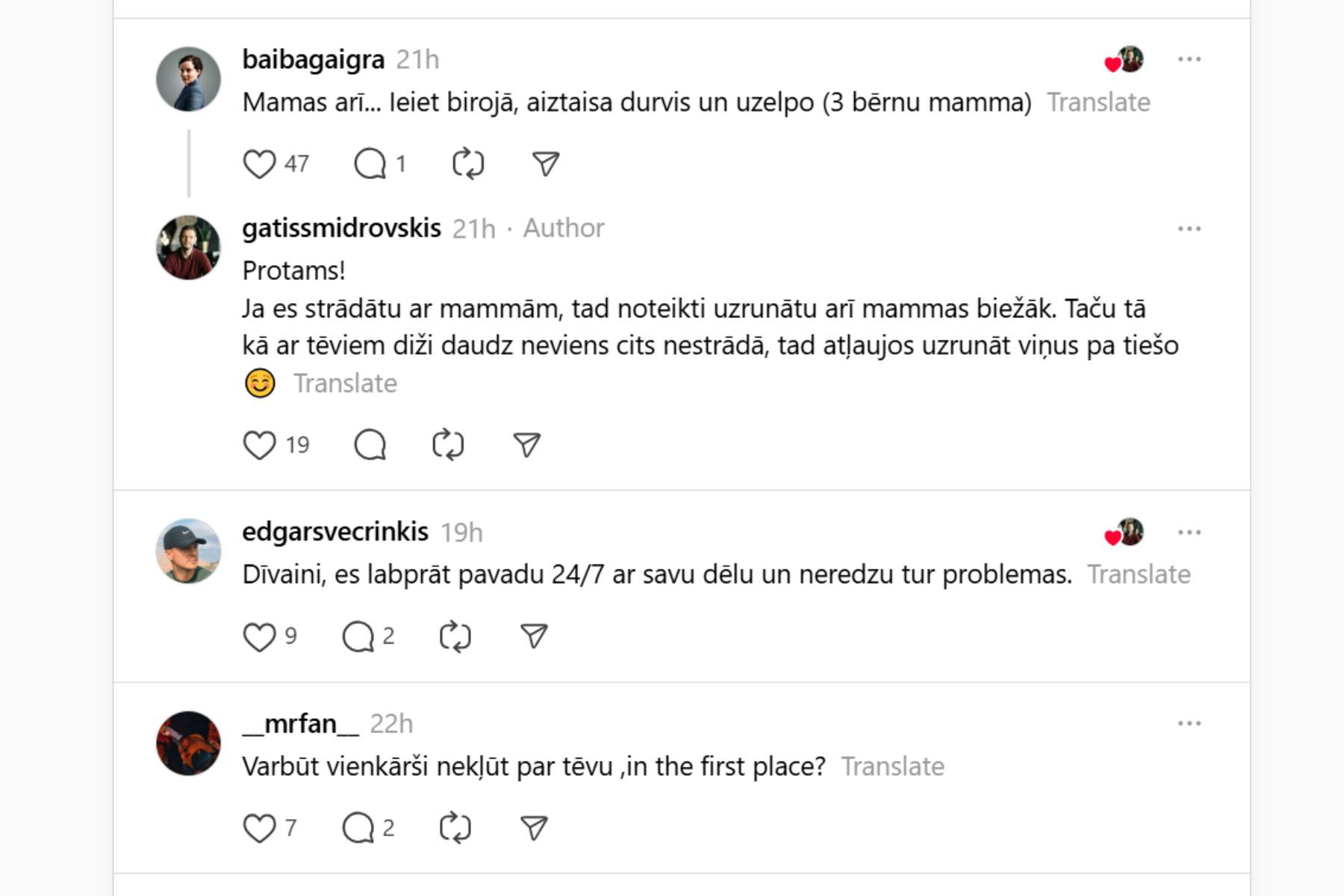Like edgarsvecrinkis's comment
Screen dimensions: 1344x896
259,637
